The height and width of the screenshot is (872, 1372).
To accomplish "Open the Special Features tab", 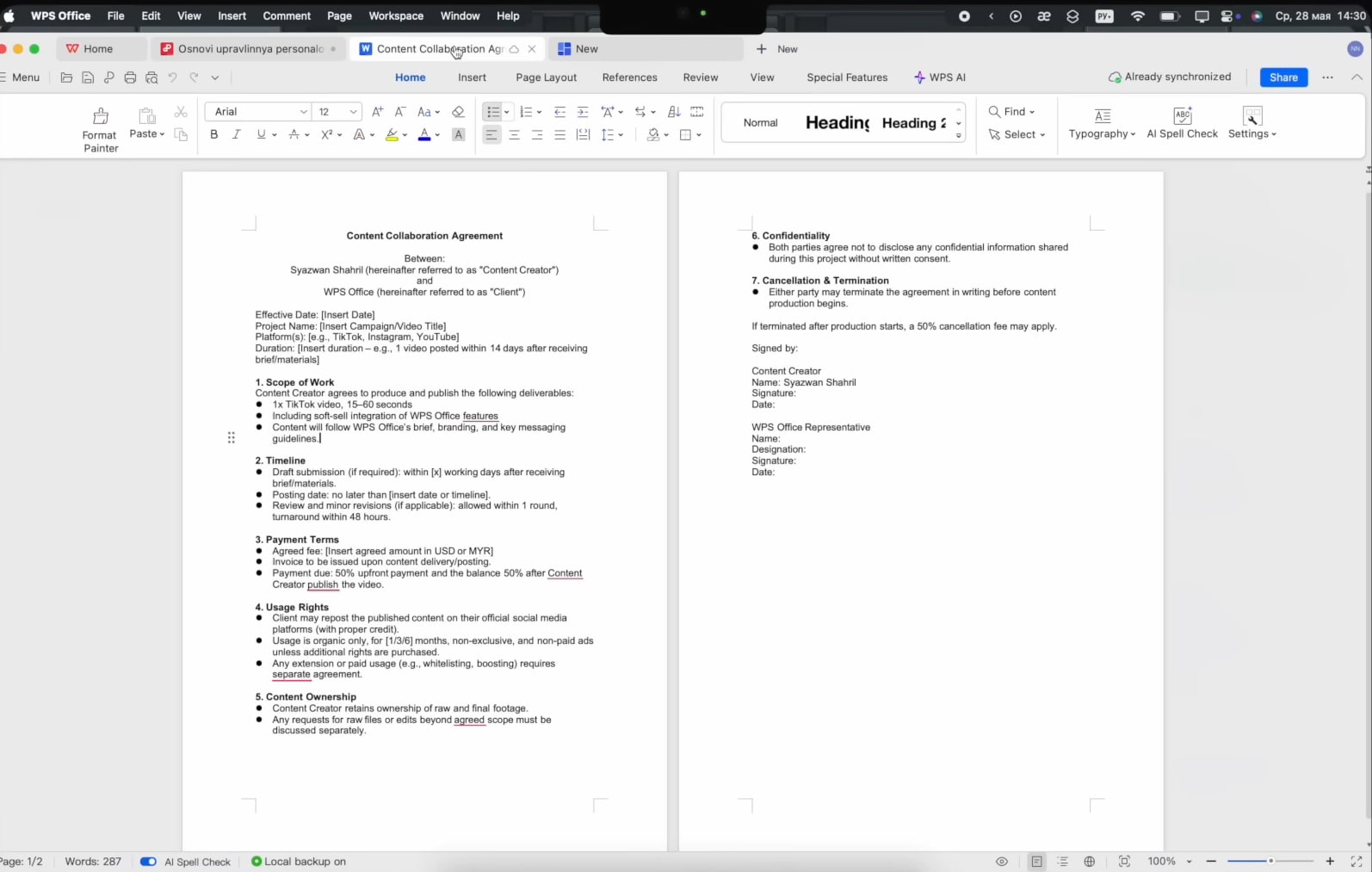I will pyautogui.click(x=847, y=77).
